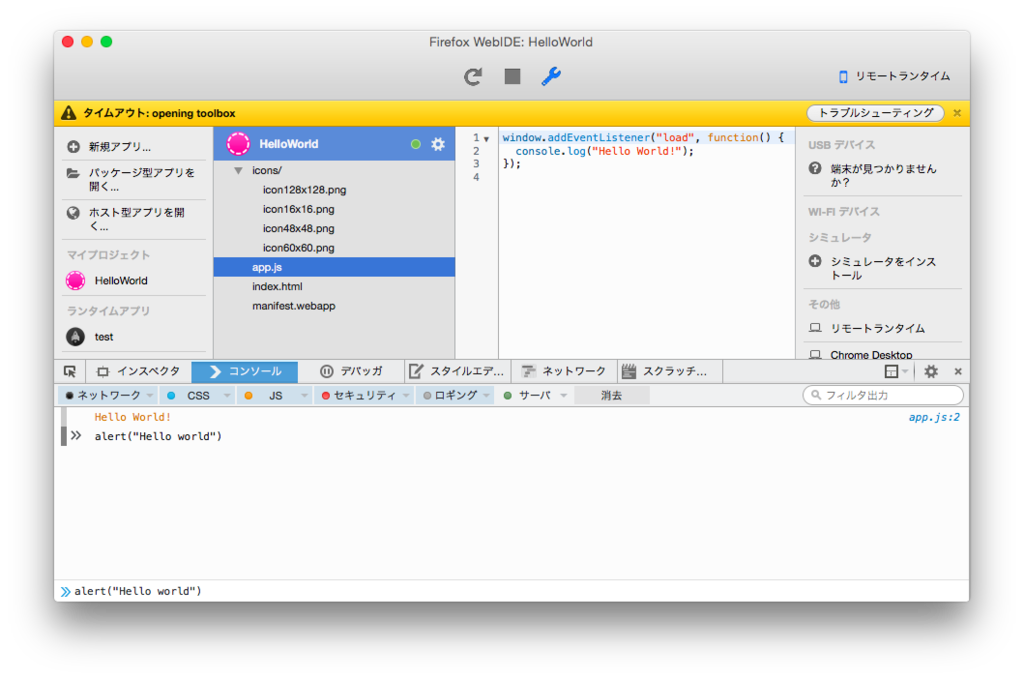Open icon128x128.png file
This screenshot has height=679, width=1024.
(304, 190)
